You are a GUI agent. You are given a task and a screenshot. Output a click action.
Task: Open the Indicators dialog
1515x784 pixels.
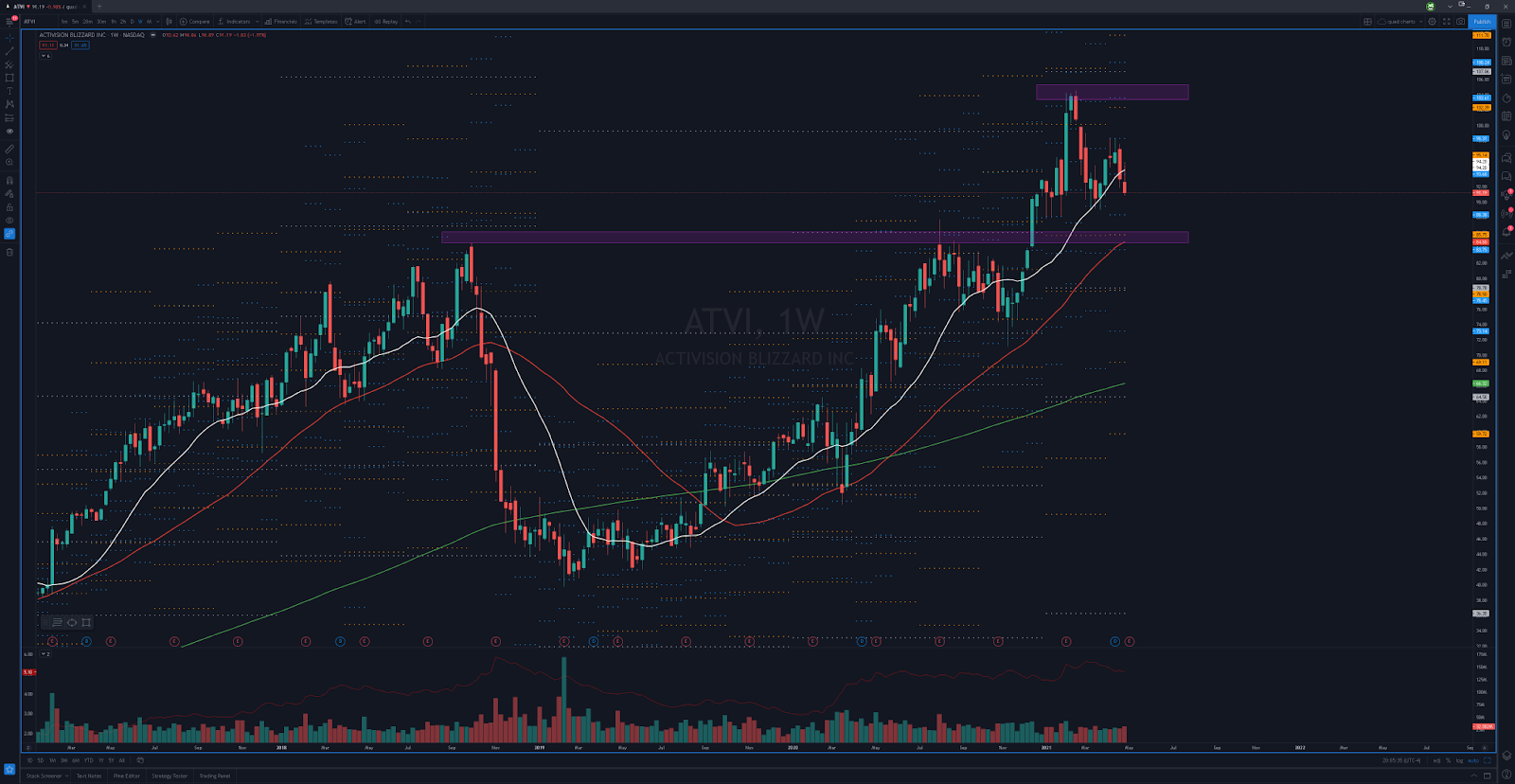[234, 21]
